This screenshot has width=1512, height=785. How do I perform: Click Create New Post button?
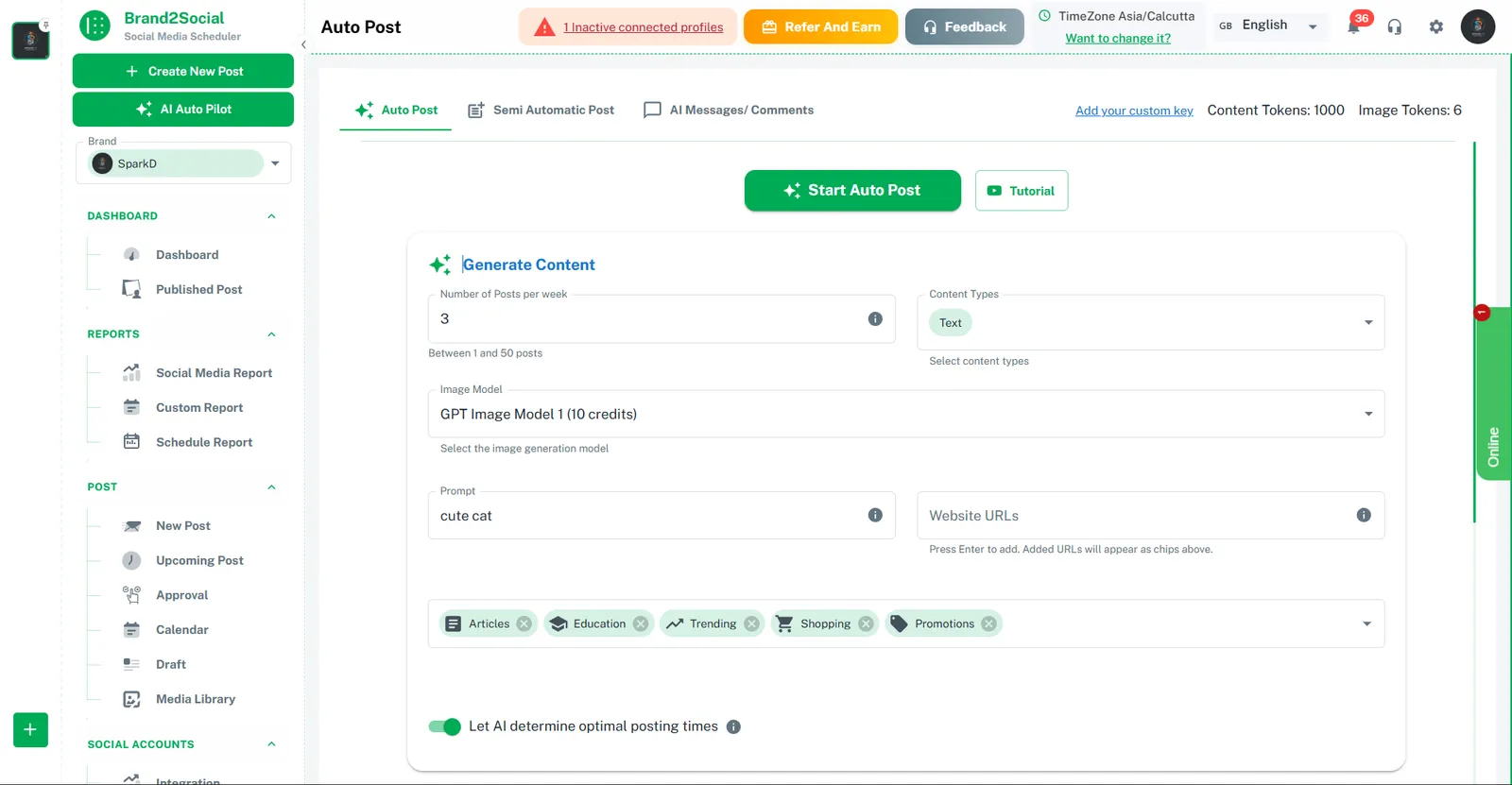(x=183, y=71)
